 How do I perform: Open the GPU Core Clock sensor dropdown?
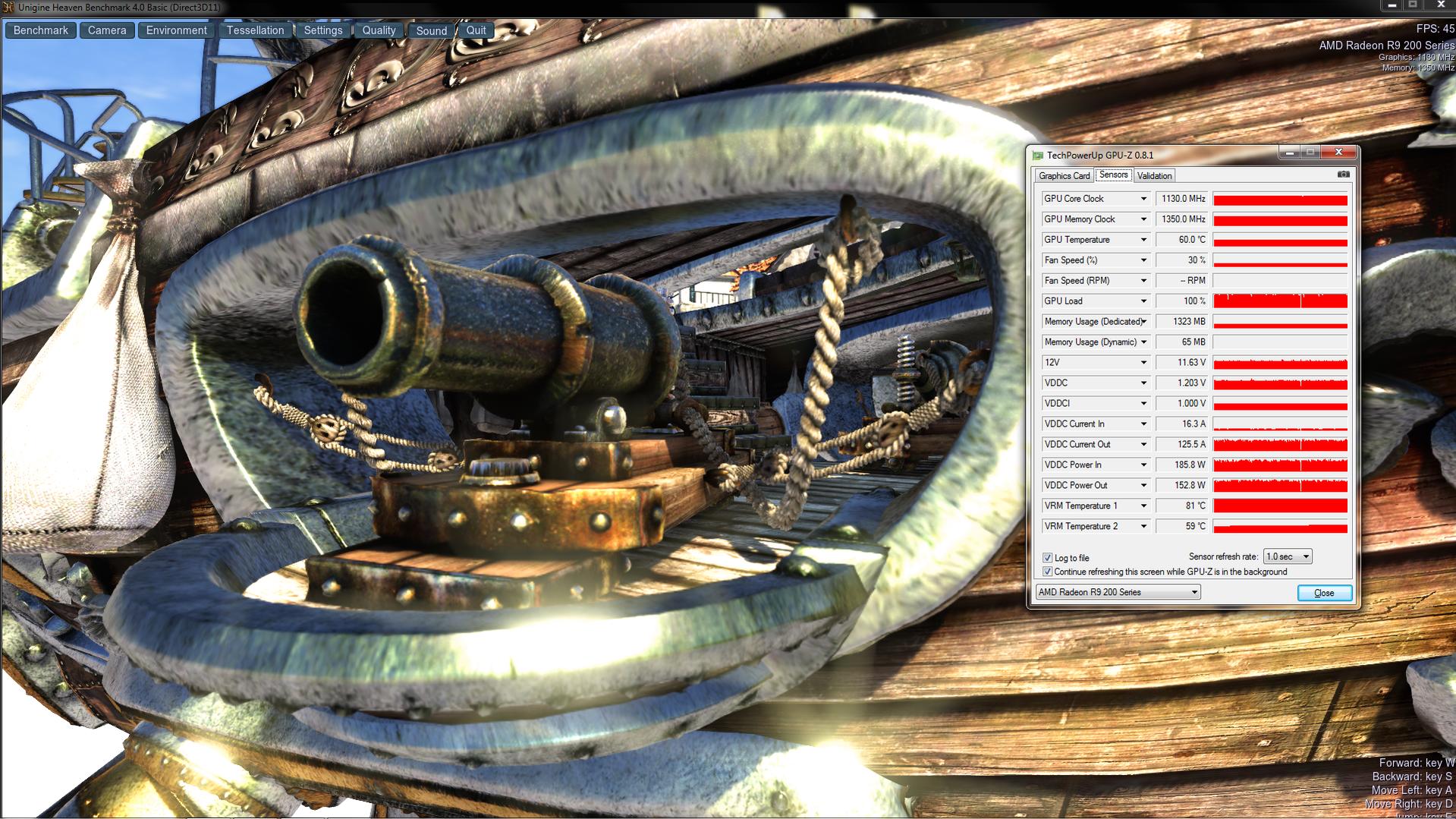[1143, 199]
